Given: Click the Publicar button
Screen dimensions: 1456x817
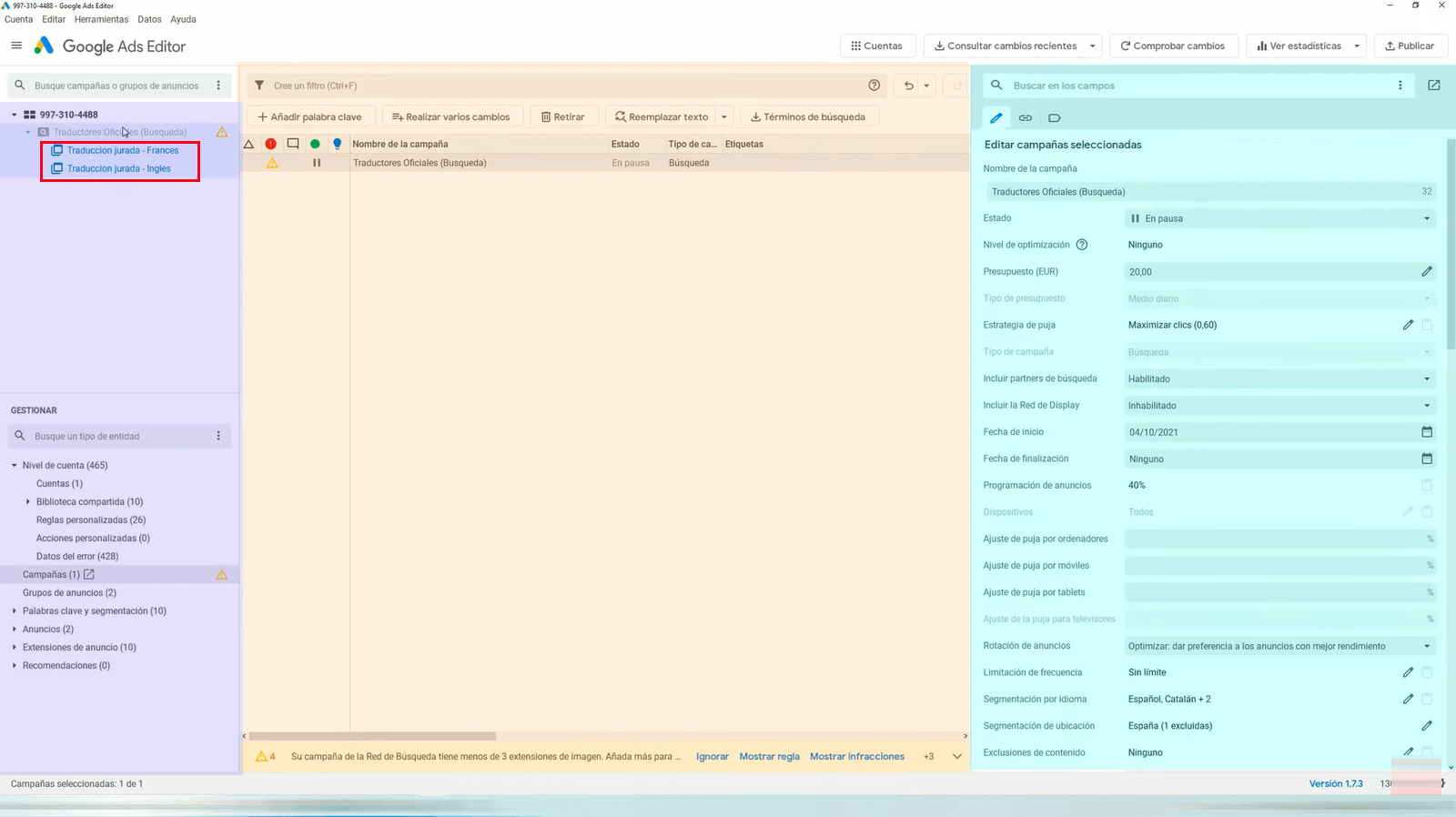Looking at the screenshot, I should [x=1410, y=45].
